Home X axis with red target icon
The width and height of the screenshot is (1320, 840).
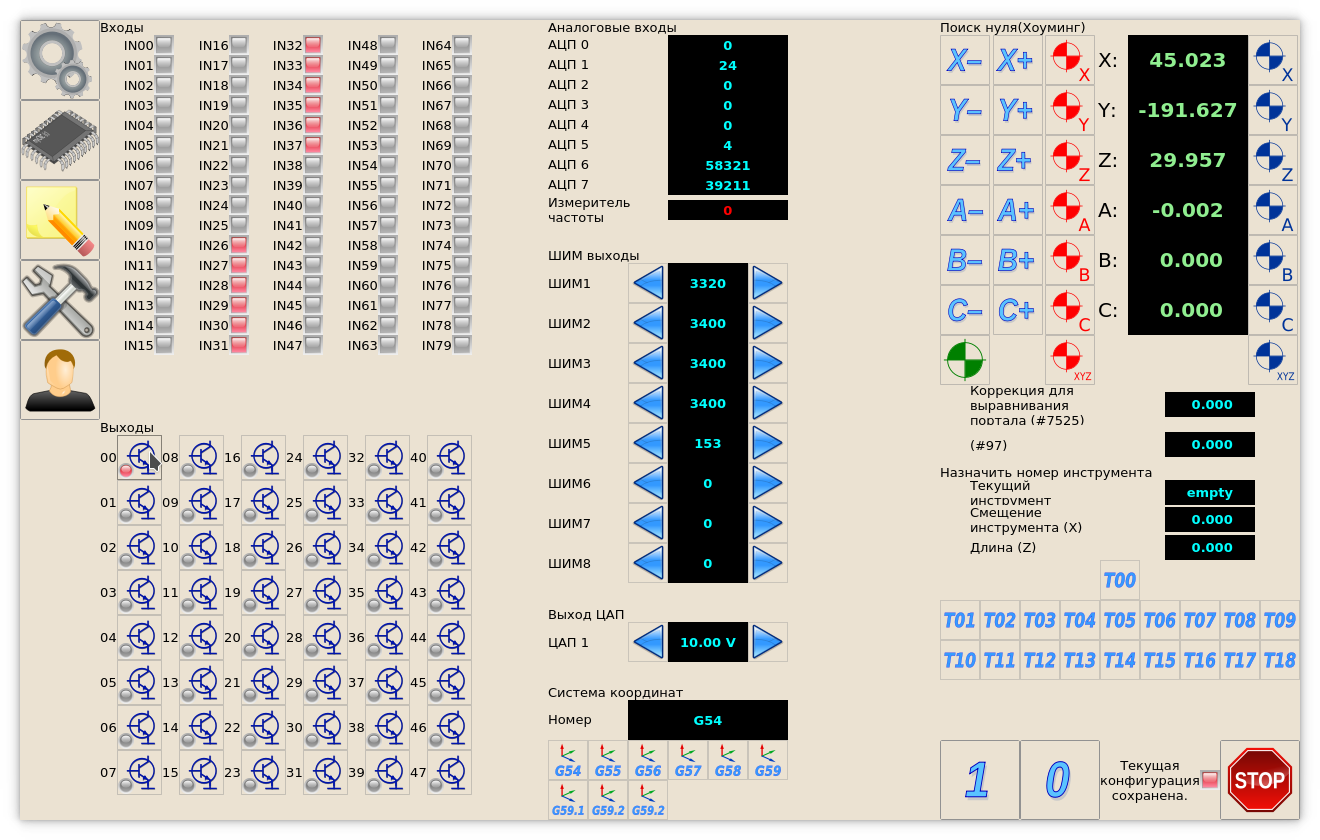tap(1070, 60)
